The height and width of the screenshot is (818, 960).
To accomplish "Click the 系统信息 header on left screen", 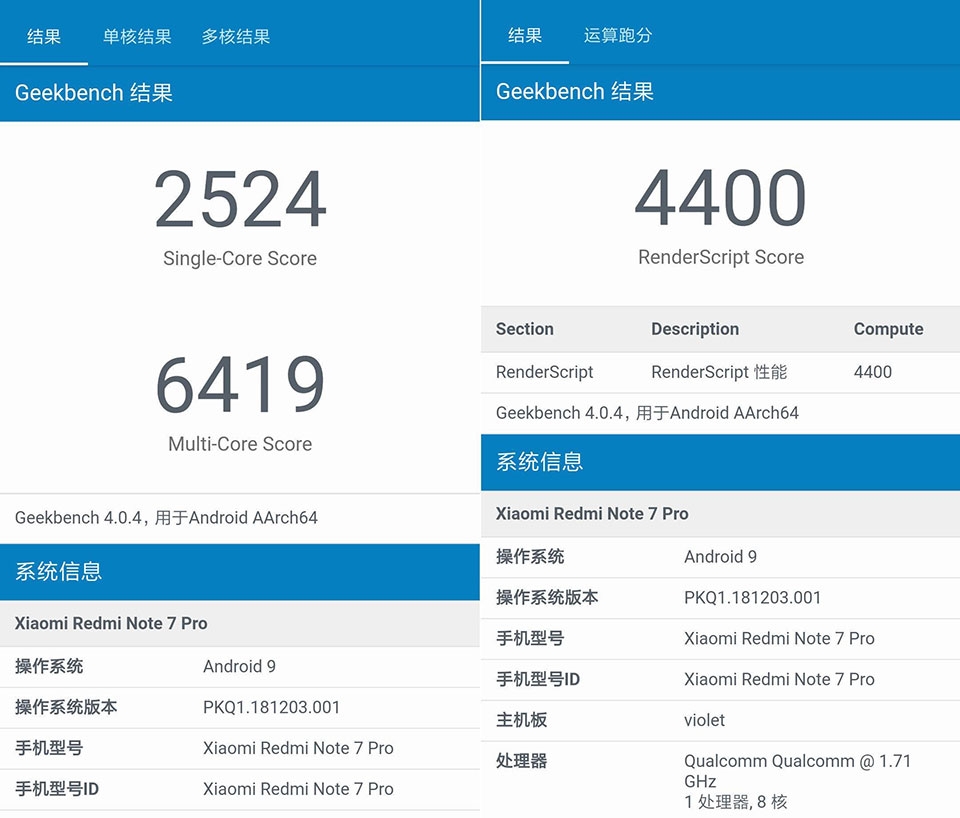I will pos(58,572).
